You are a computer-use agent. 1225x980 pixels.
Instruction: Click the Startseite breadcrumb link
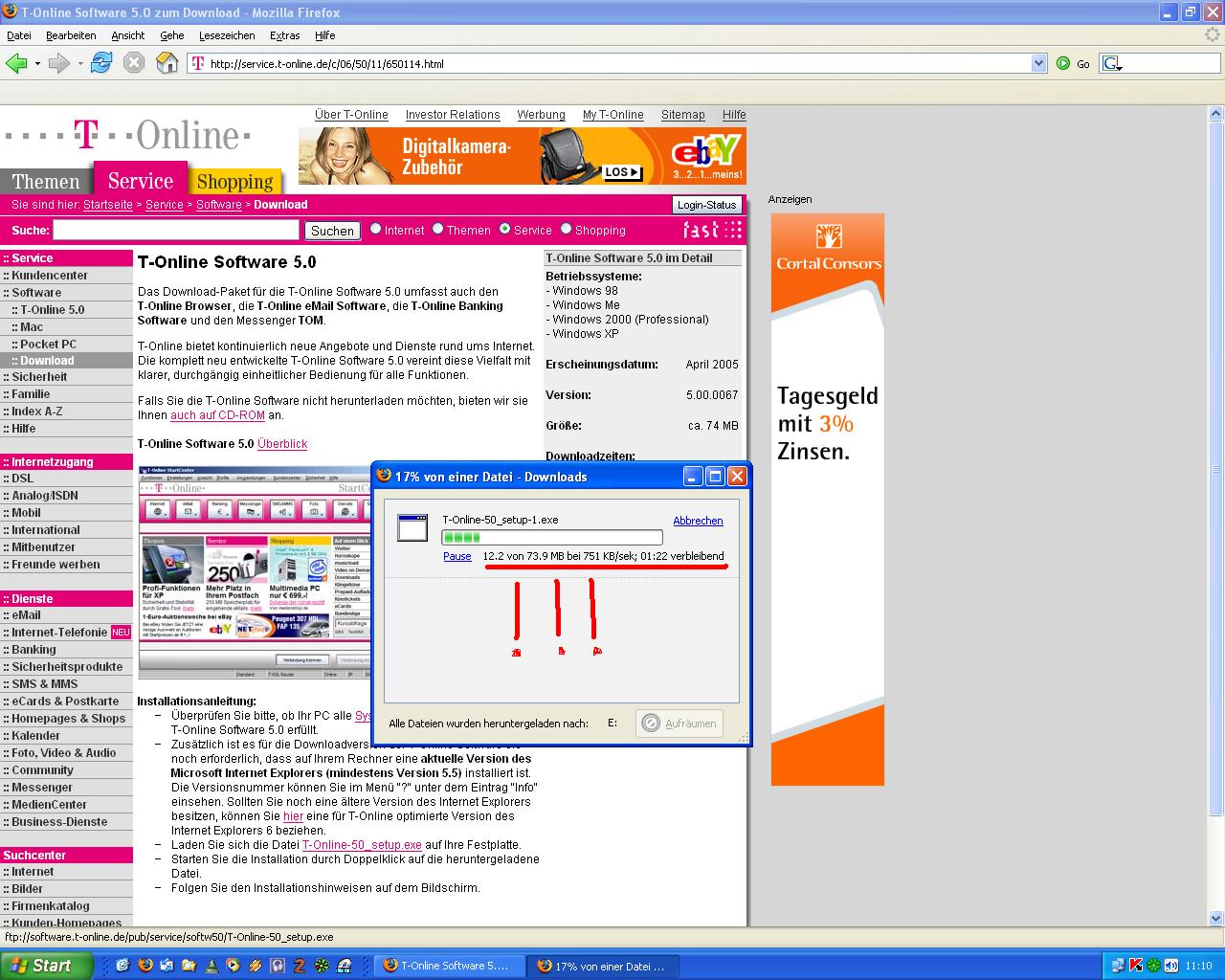coord(108,205)
